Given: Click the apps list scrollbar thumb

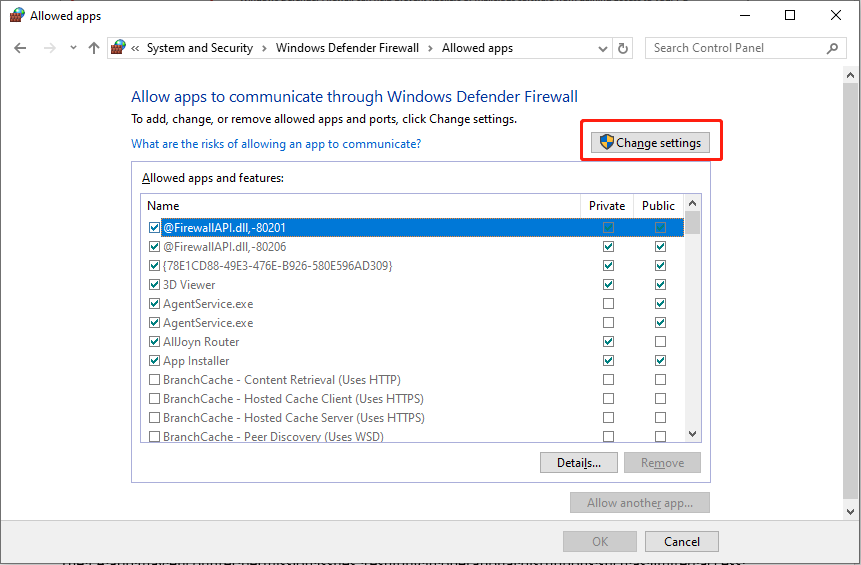Looking at the screenshot, I should [x=692, y=222].
